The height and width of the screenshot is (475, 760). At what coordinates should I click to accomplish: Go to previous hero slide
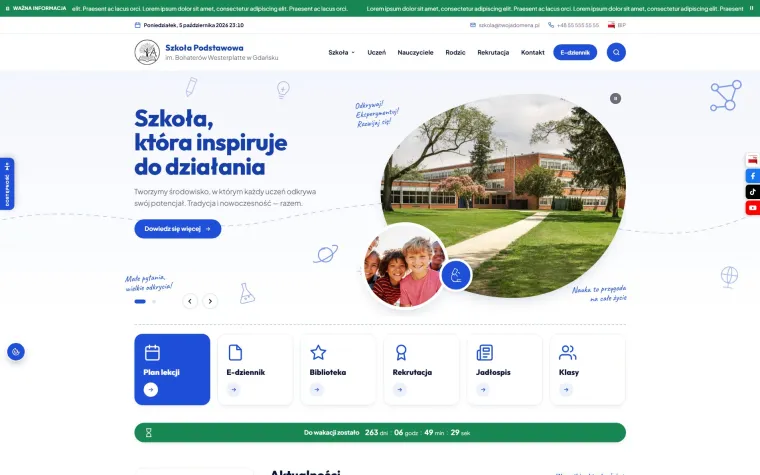tap(190, 301)
